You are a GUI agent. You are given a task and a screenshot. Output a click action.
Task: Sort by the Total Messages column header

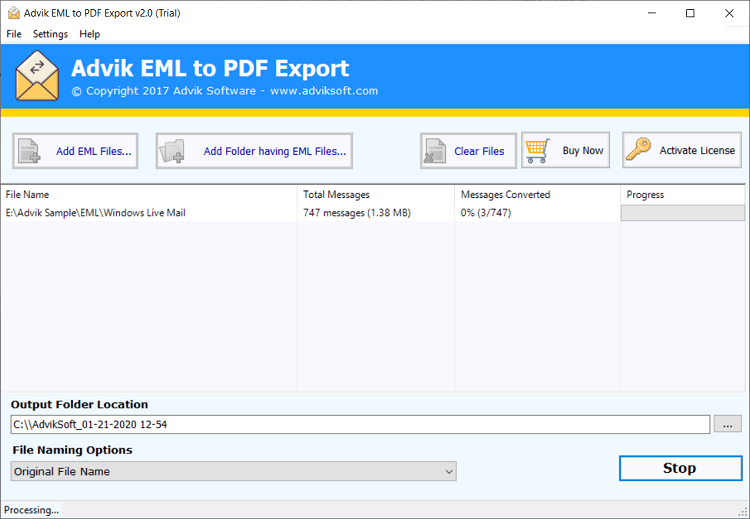click(x=376, y=195)
